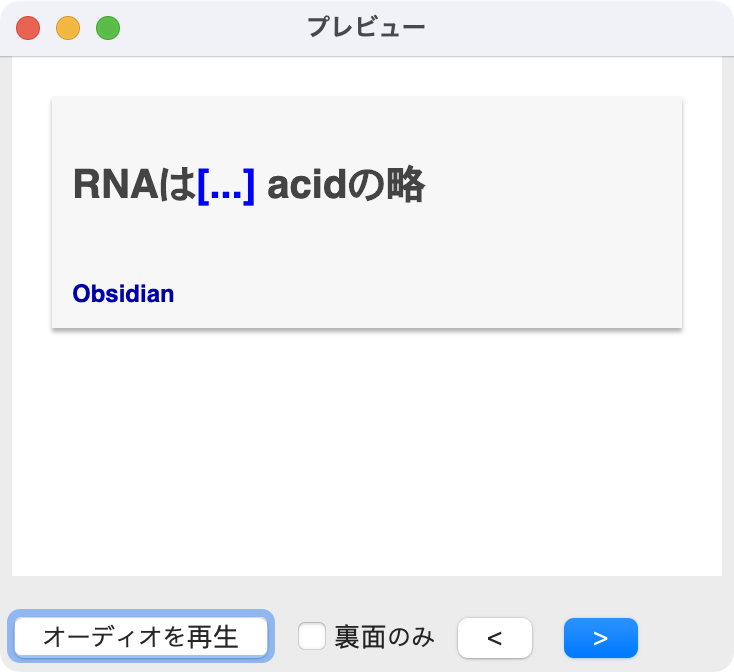The image size is (734, 672).
Task: Minimize the preview window with yellow button
Action: (68, 28)
